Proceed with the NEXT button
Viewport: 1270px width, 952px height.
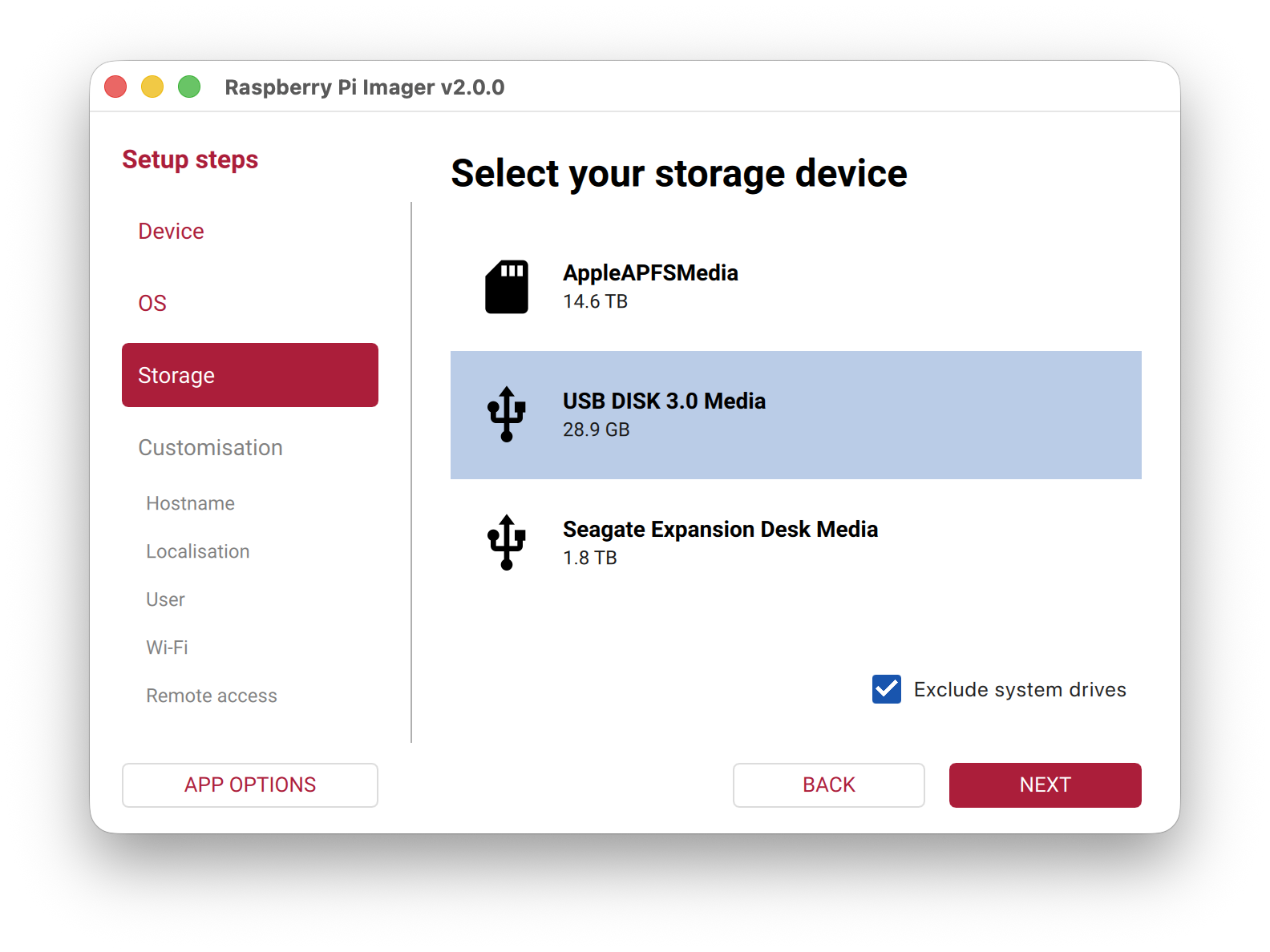[x=1045, y=785]
